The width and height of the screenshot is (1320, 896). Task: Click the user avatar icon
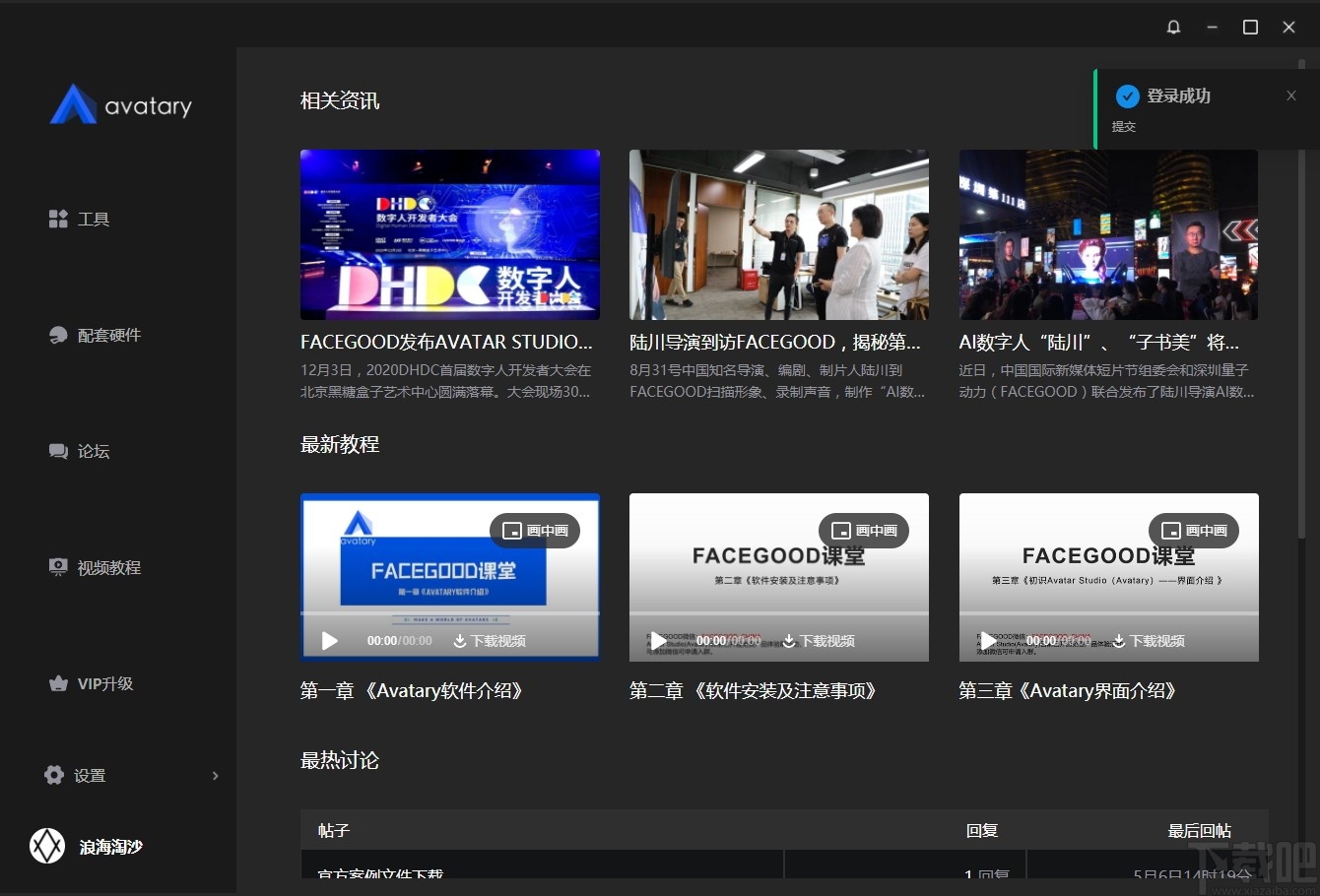[47, 846]
